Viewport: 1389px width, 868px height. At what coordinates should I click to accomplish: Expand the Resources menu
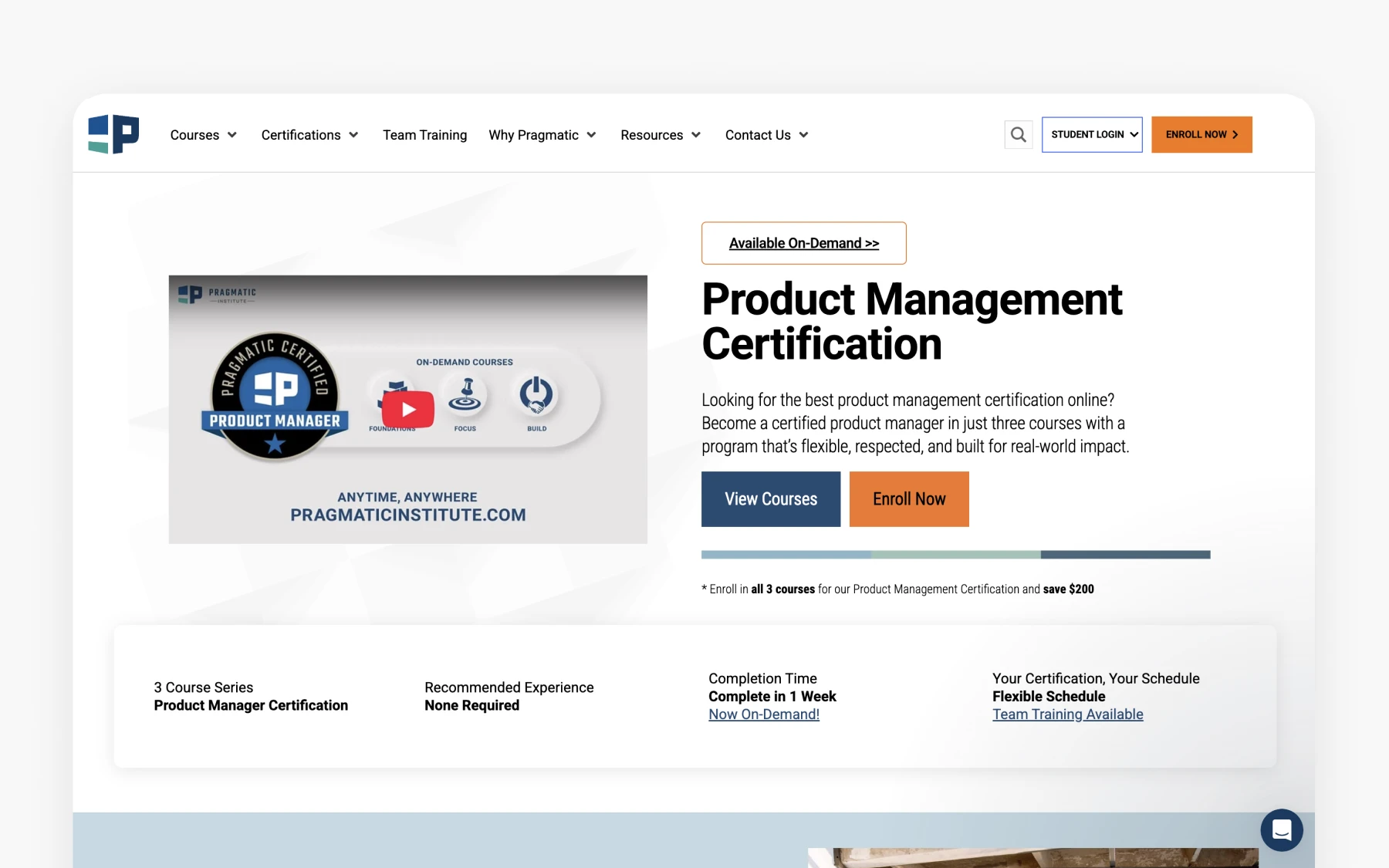661,135
